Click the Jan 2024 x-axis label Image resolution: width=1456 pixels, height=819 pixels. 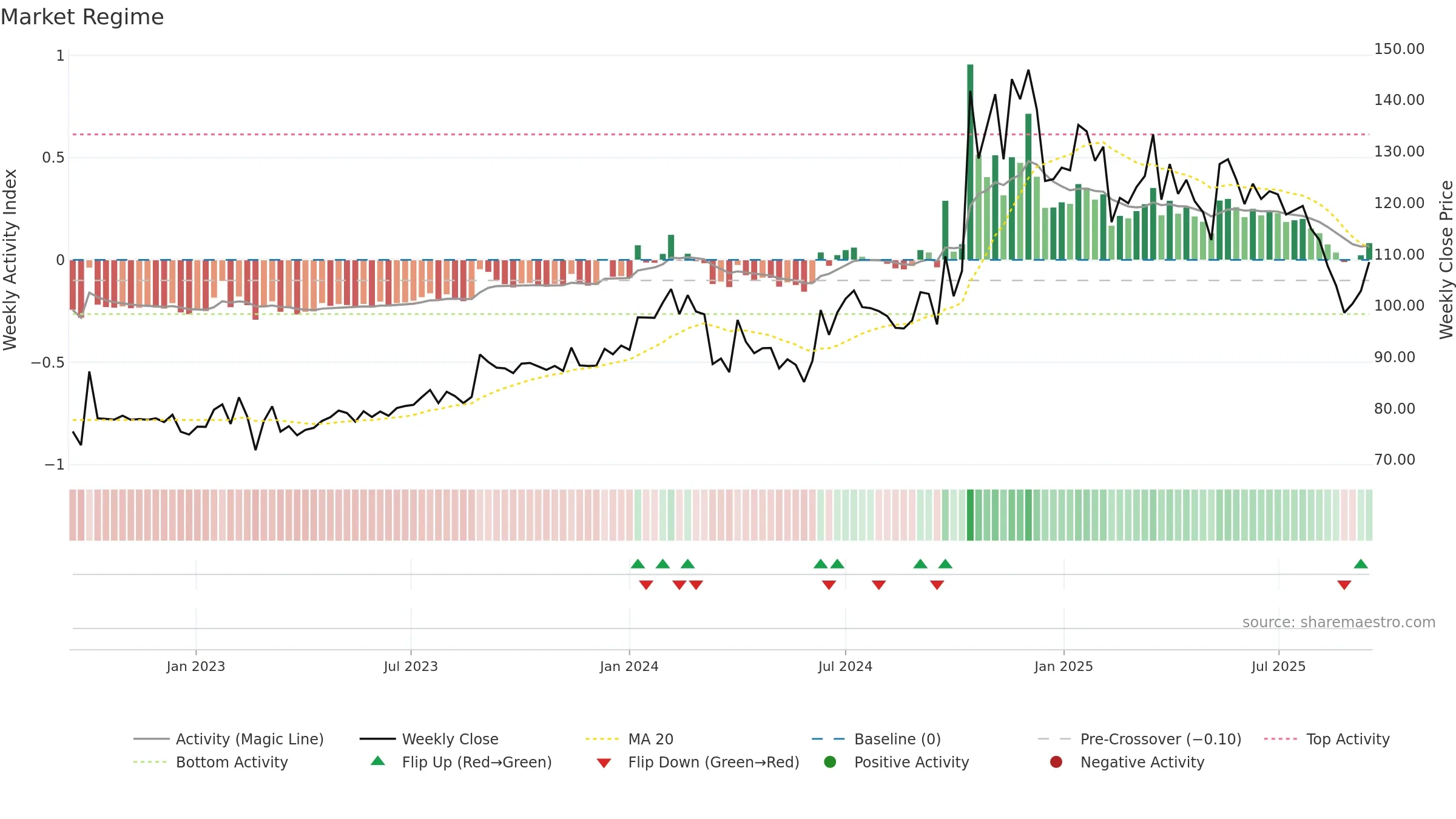[x=629, y=666]
